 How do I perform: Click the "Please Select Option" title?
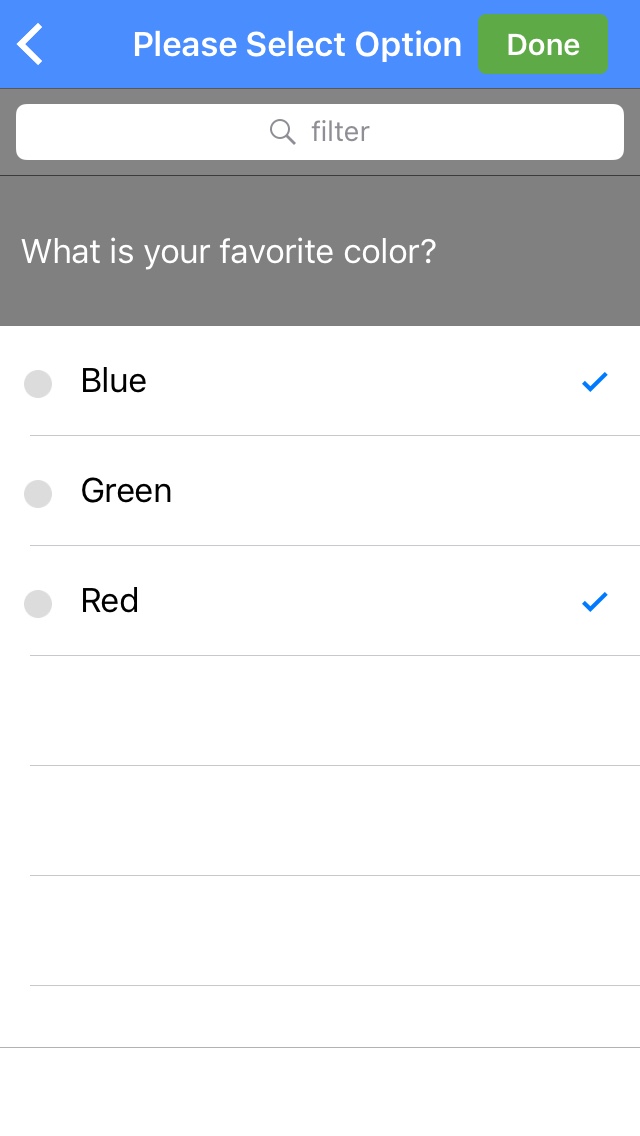pos(297,45)
